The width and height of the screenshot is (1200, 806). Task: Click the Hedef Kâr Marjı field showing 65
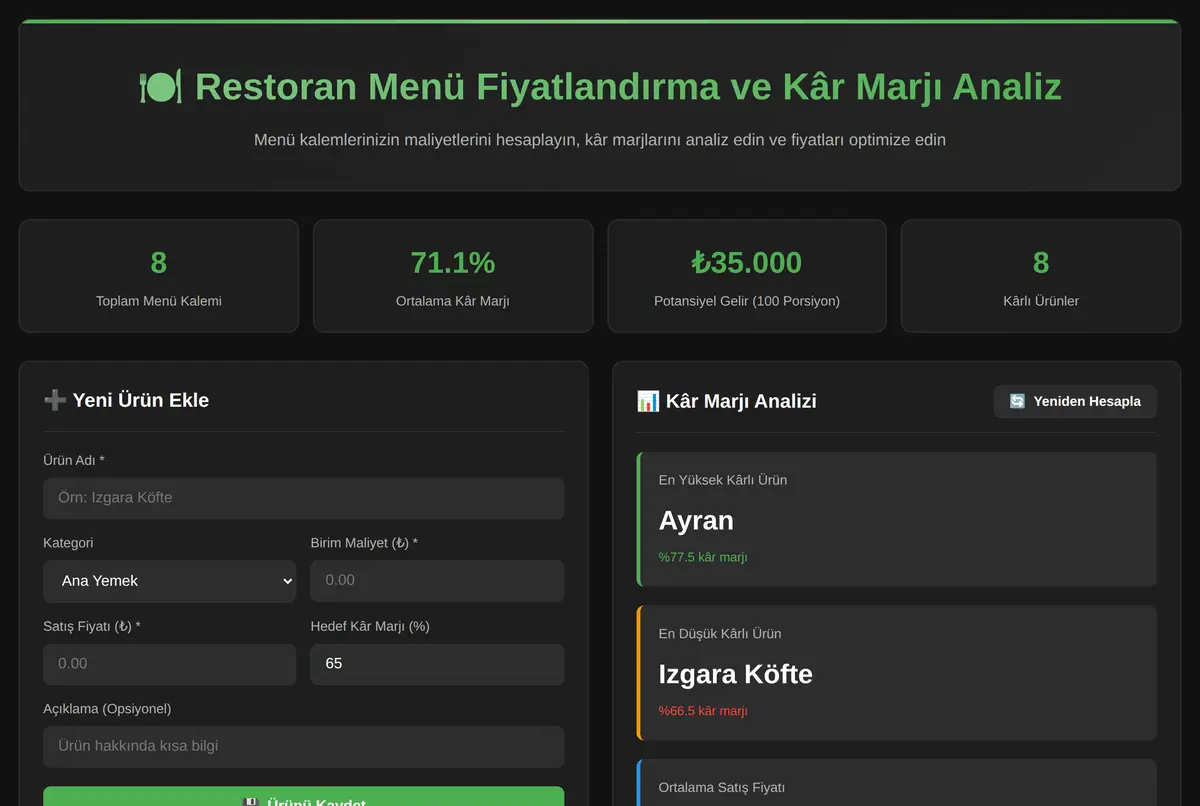437,664
